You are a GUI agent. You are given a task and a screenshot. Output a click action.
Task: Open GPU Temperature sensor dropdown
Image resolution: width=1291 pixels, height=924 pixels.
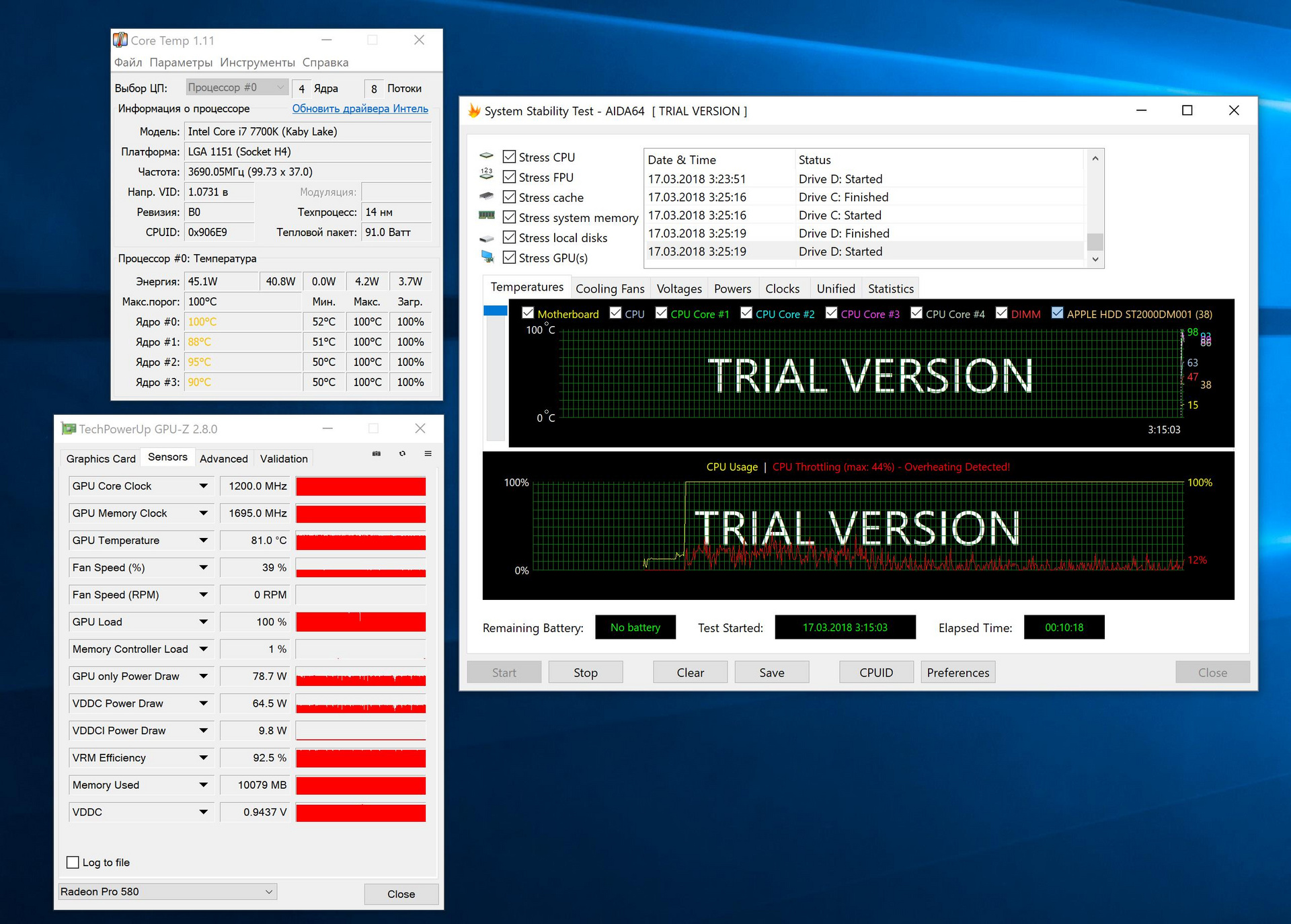coord(203,540)
